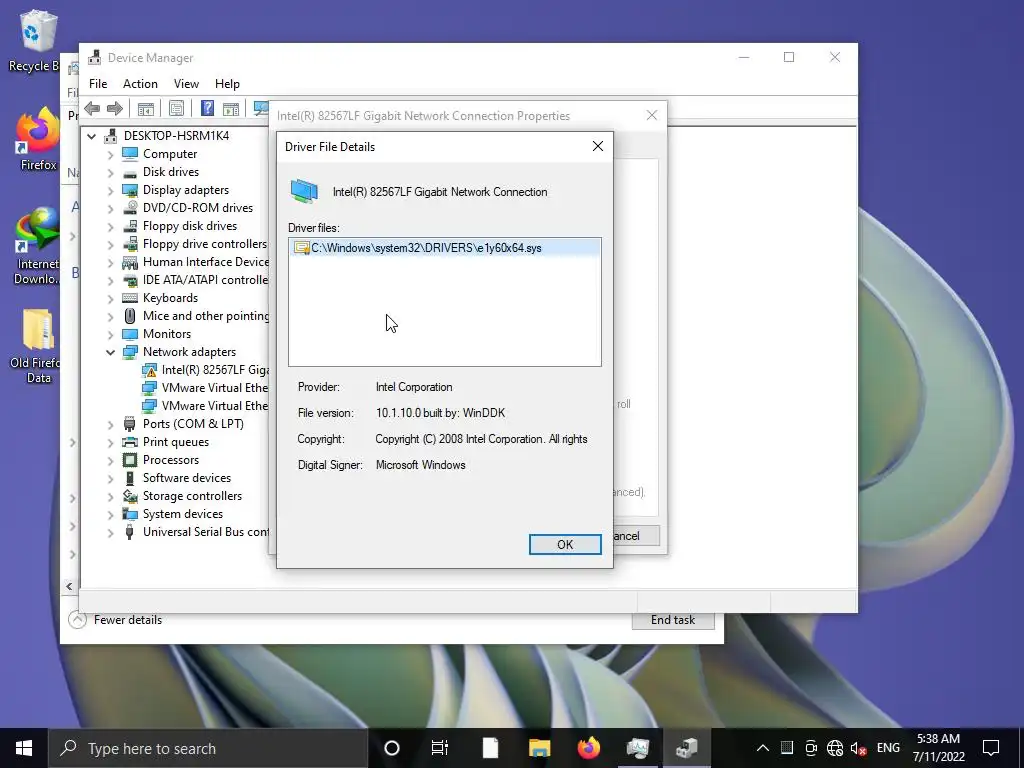Expand the Disk drives category
1024x768 pixels.
coord(110,172)
